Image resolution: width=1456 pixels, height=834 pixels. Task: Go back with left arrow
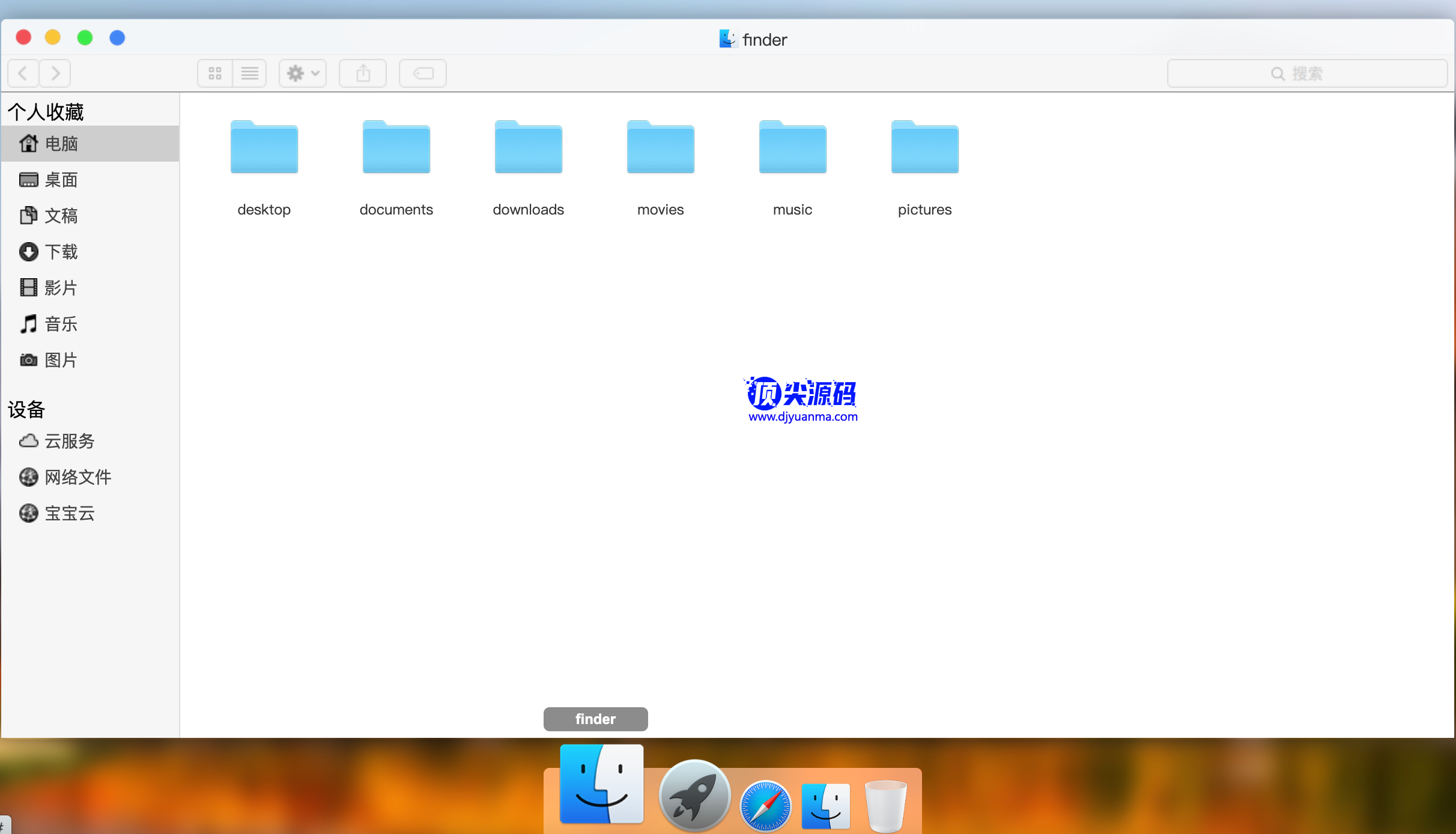[x=23, y=73]
